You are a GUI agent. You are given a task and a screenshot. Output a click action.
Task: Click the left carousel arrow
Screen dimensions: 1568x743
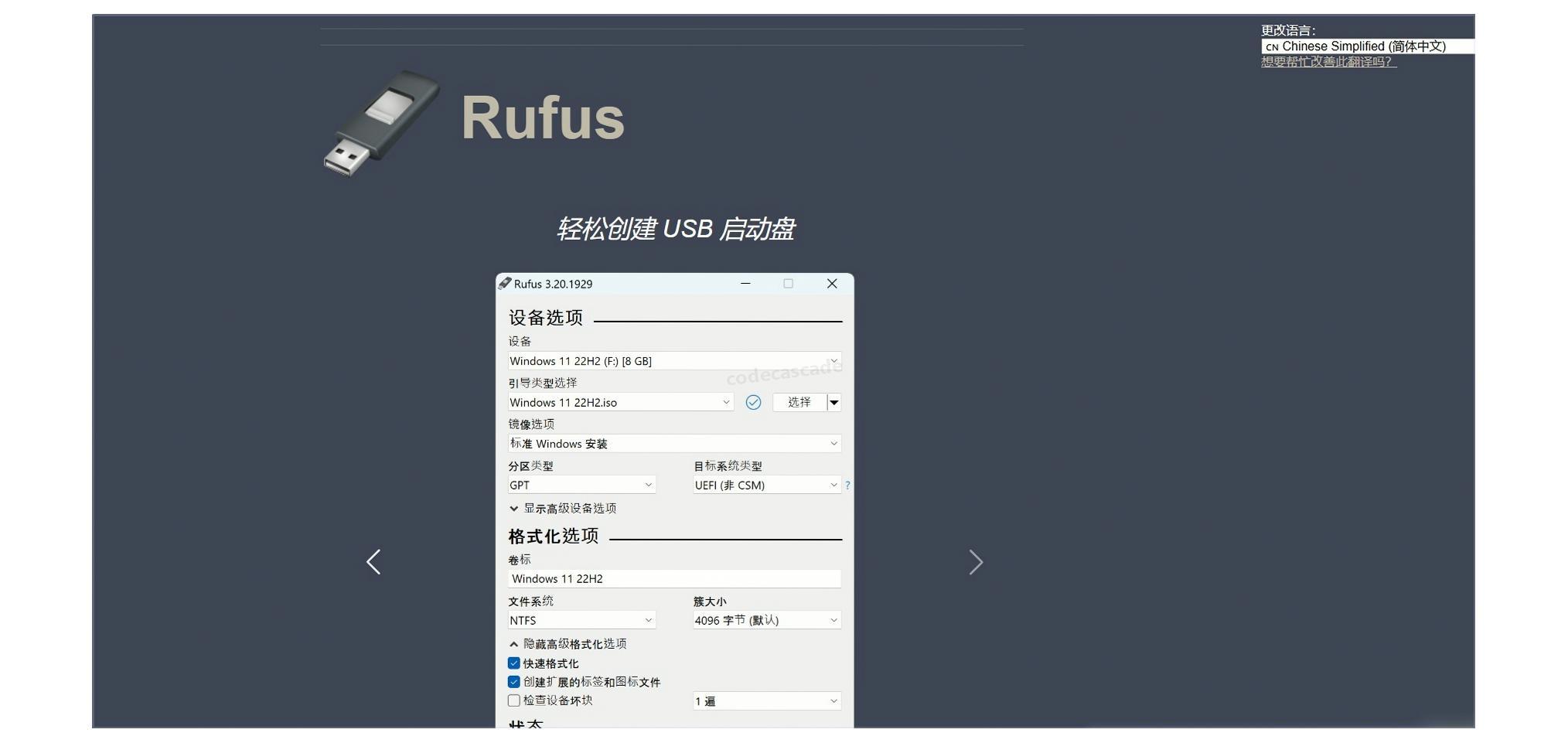coord(373,562)
